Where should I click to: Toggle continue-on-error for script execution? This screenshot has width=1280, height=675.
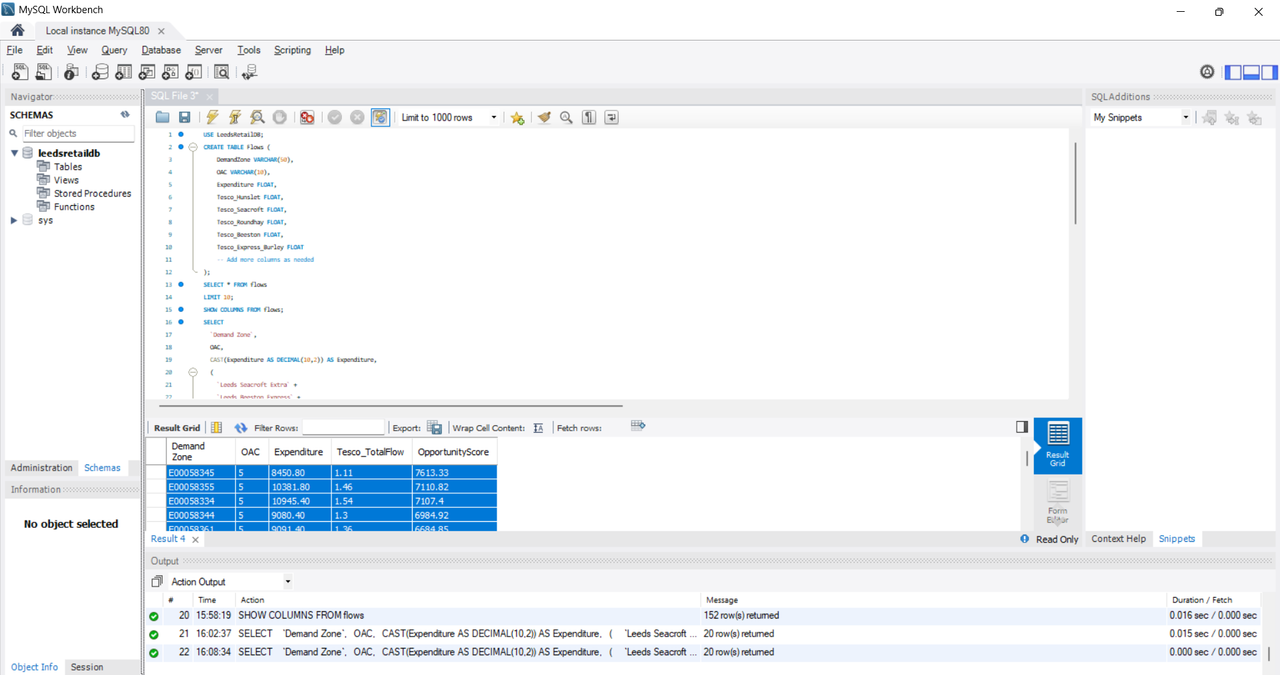click(x=307, y=117)
